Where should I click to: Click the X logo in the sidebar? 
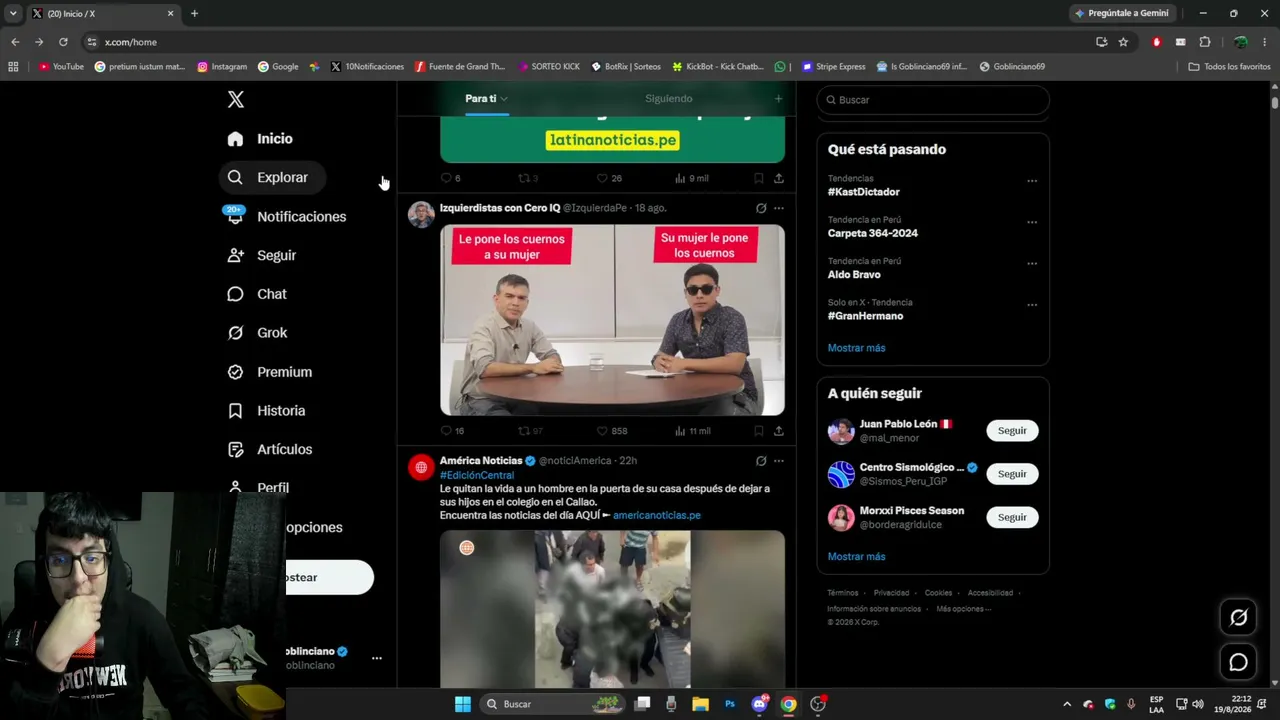(235, 99)
